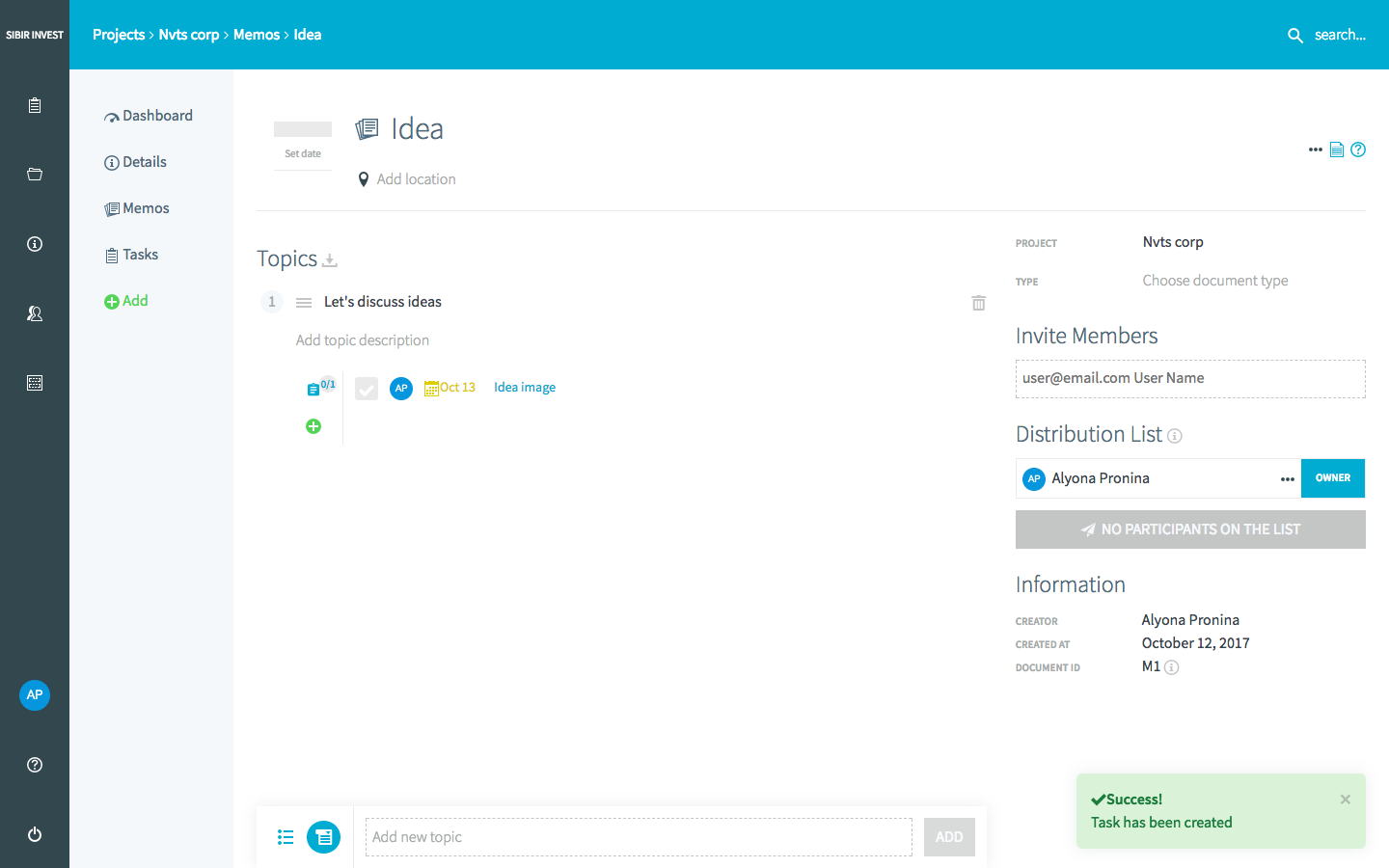Click Add topic description
This screenshot has width=1389, height=868.
363,340
